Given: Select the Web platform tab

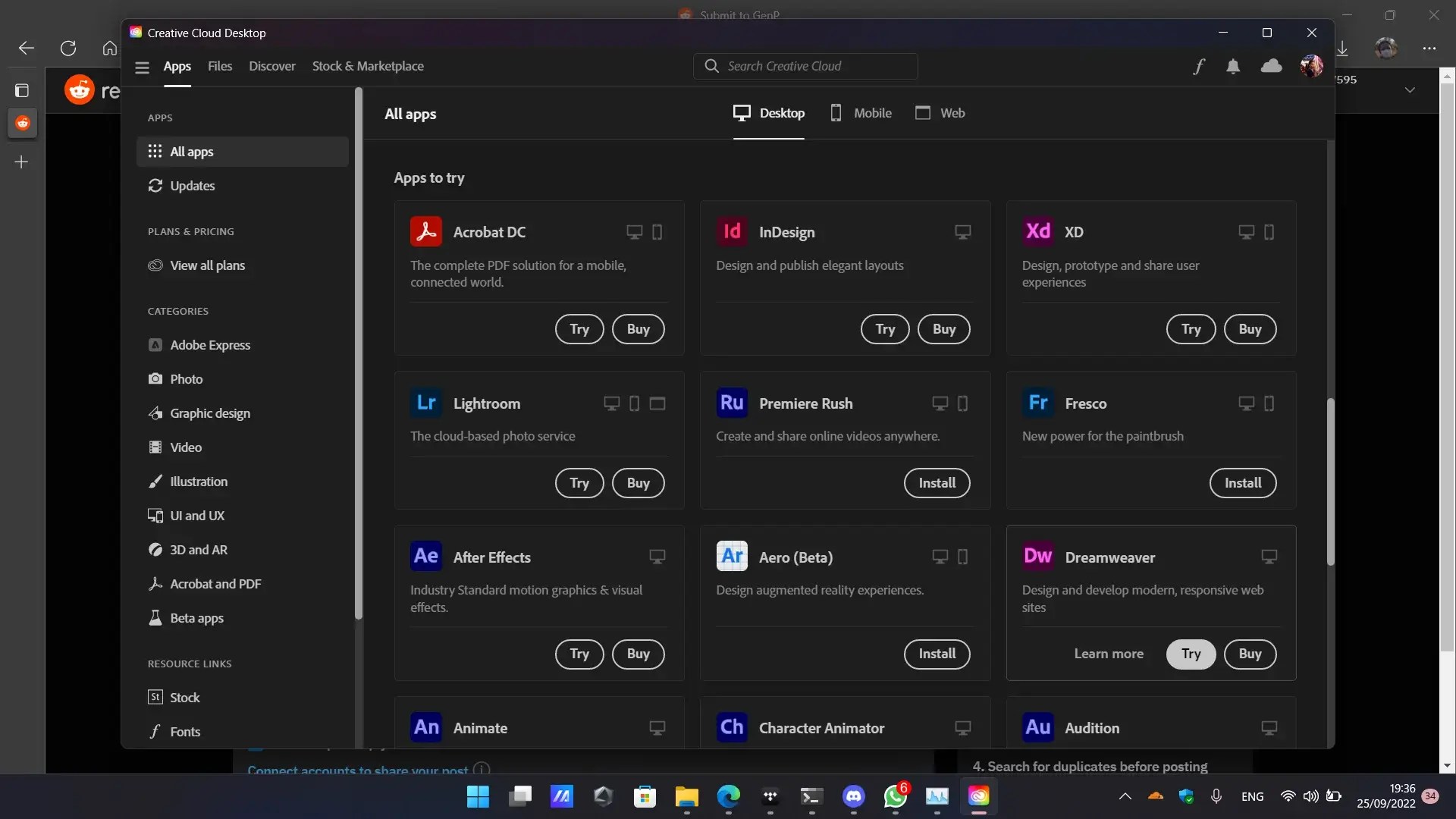Looking at the screenshot, I should click(940, 113).
